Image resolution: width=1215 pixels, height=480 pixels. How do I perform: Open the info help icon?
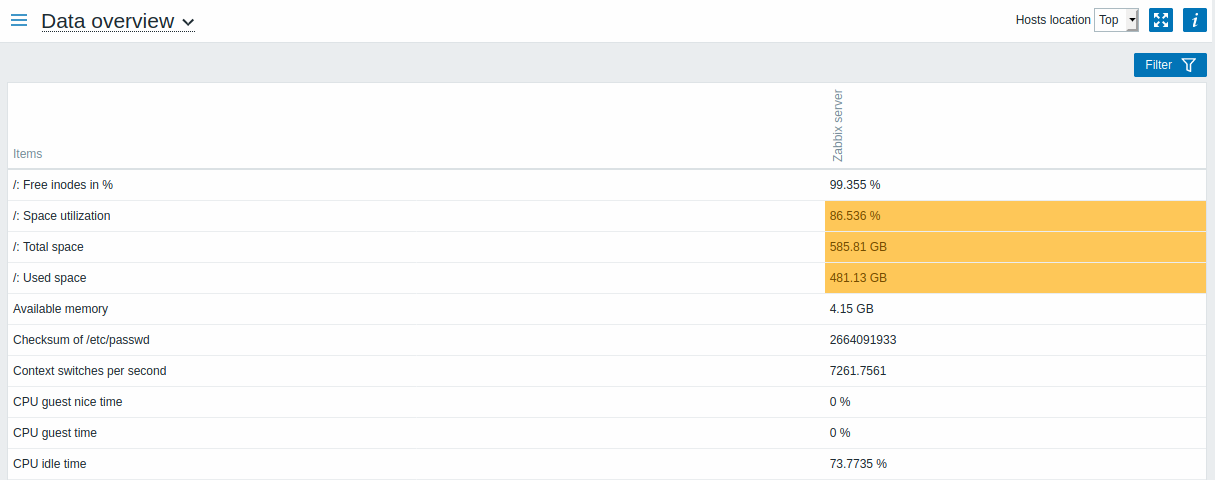[x=1194, y=20]
